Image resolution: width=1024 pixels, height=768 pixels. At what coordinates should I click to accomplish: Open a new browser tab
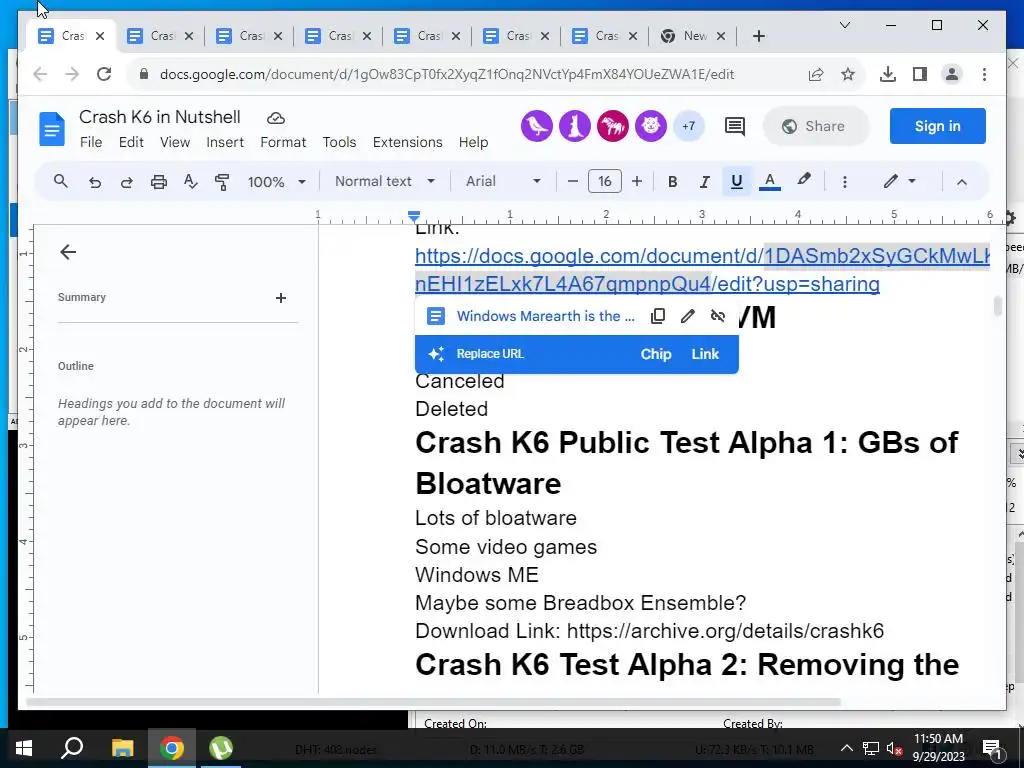coord(758,36)
